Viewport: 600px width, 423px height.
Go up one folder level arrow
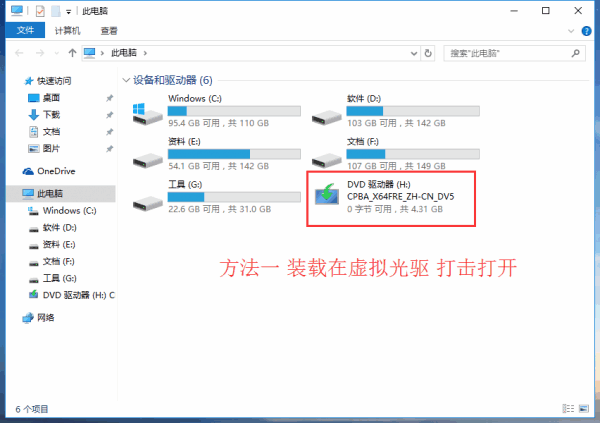pos(72,53)
